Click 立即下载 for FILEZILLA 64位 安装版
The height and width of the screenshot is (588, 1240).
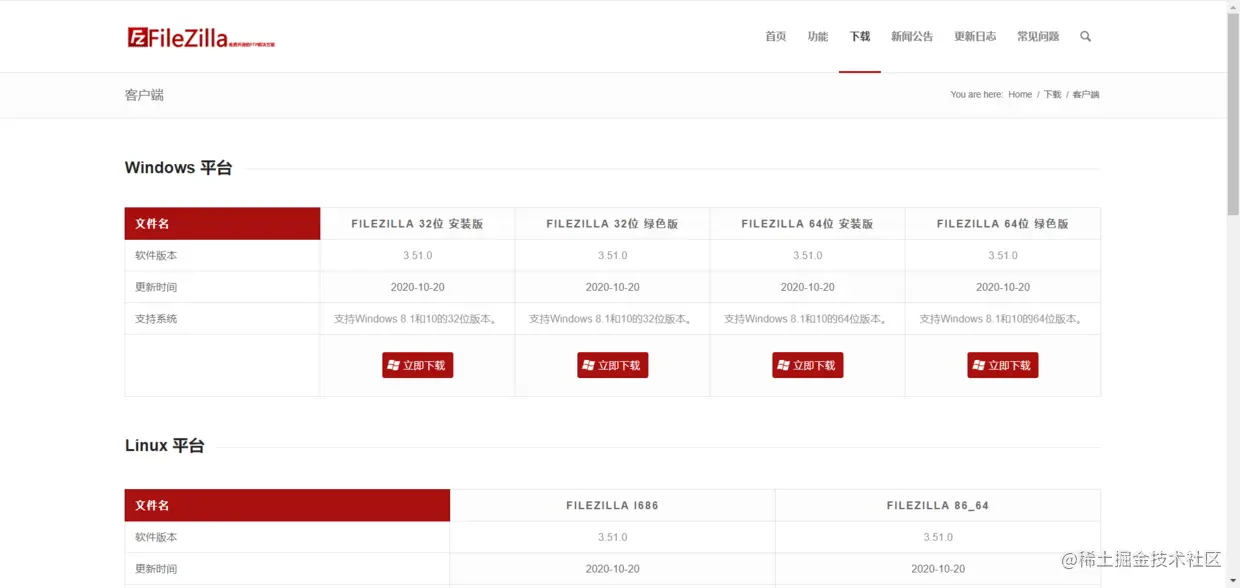(807, 364)
